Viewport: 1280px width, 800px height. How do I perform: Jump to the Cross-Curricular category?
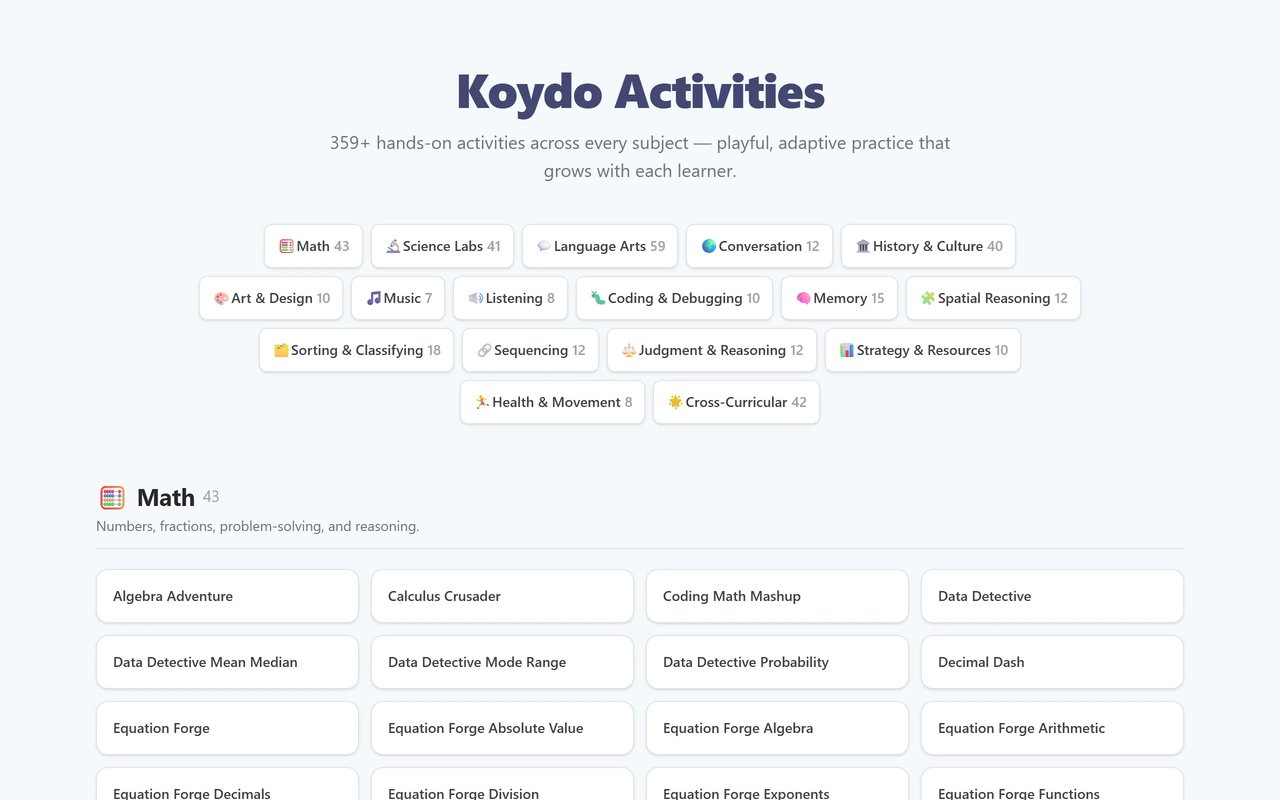point(736,402)
